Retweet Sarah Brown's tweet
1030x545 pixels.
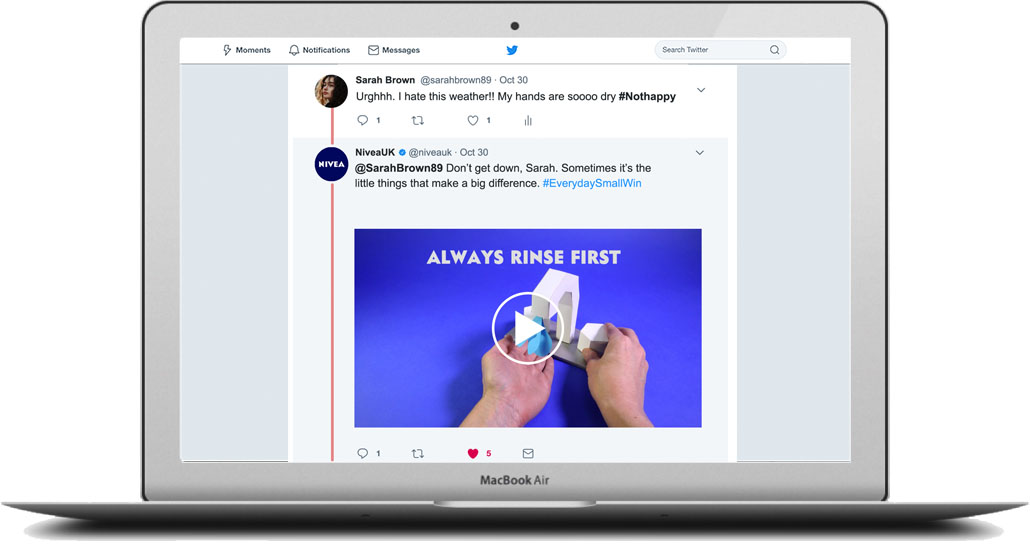(x=418, y=120)
